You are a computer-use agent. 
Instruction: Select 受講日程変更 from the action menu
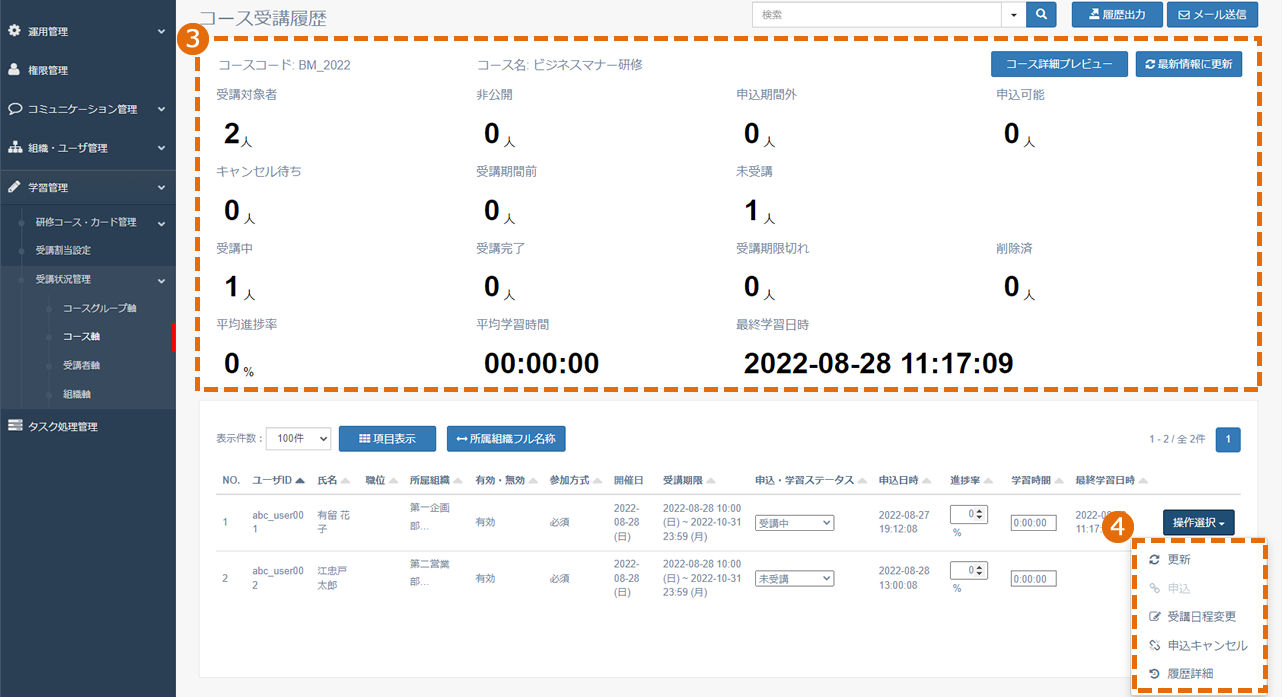click(x=1201, y=617)
